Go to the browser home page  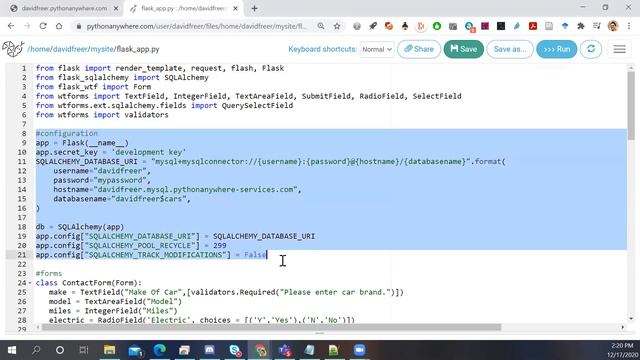59,26
